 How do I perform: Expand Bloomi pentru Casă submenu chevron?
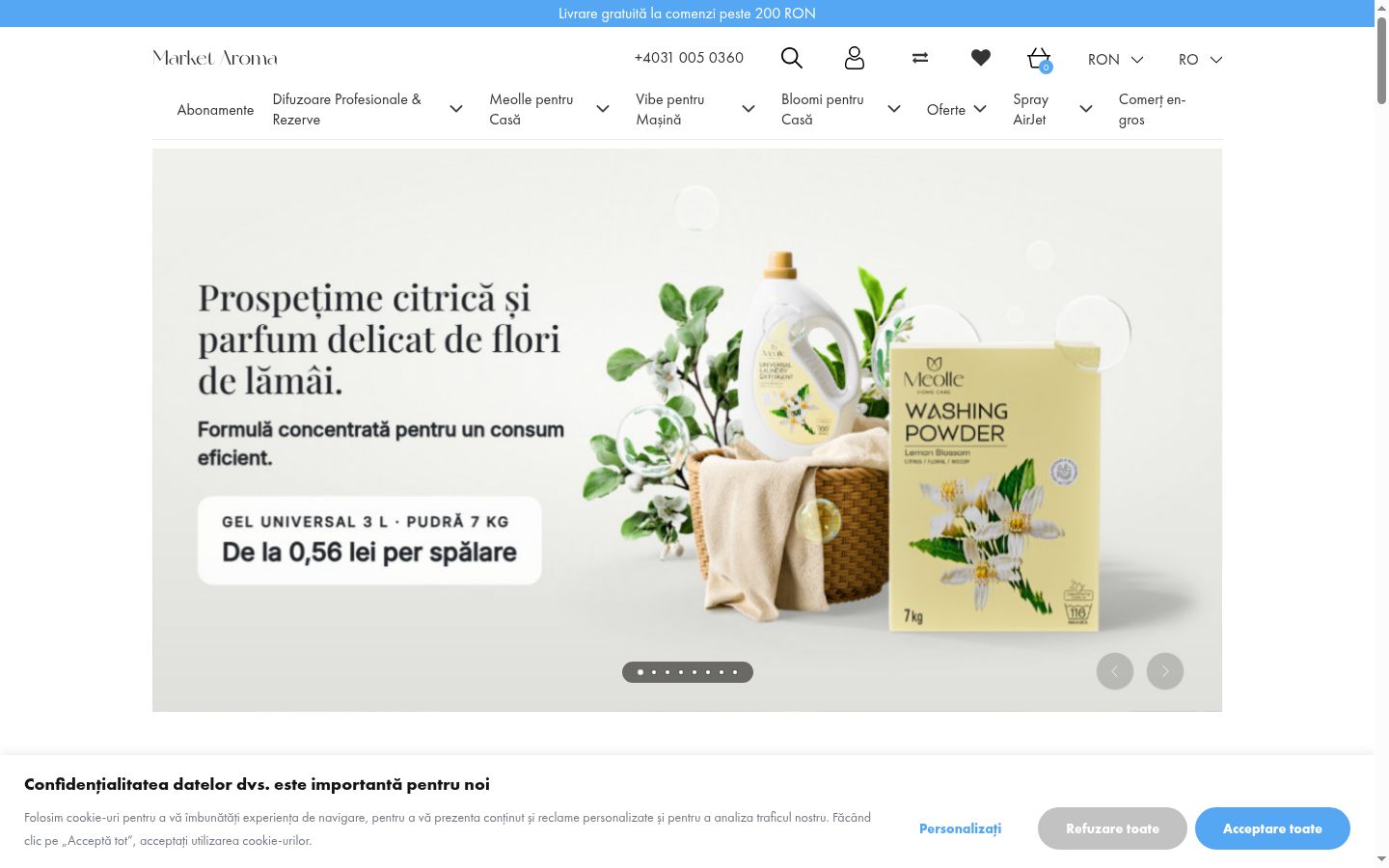(894, 109)
